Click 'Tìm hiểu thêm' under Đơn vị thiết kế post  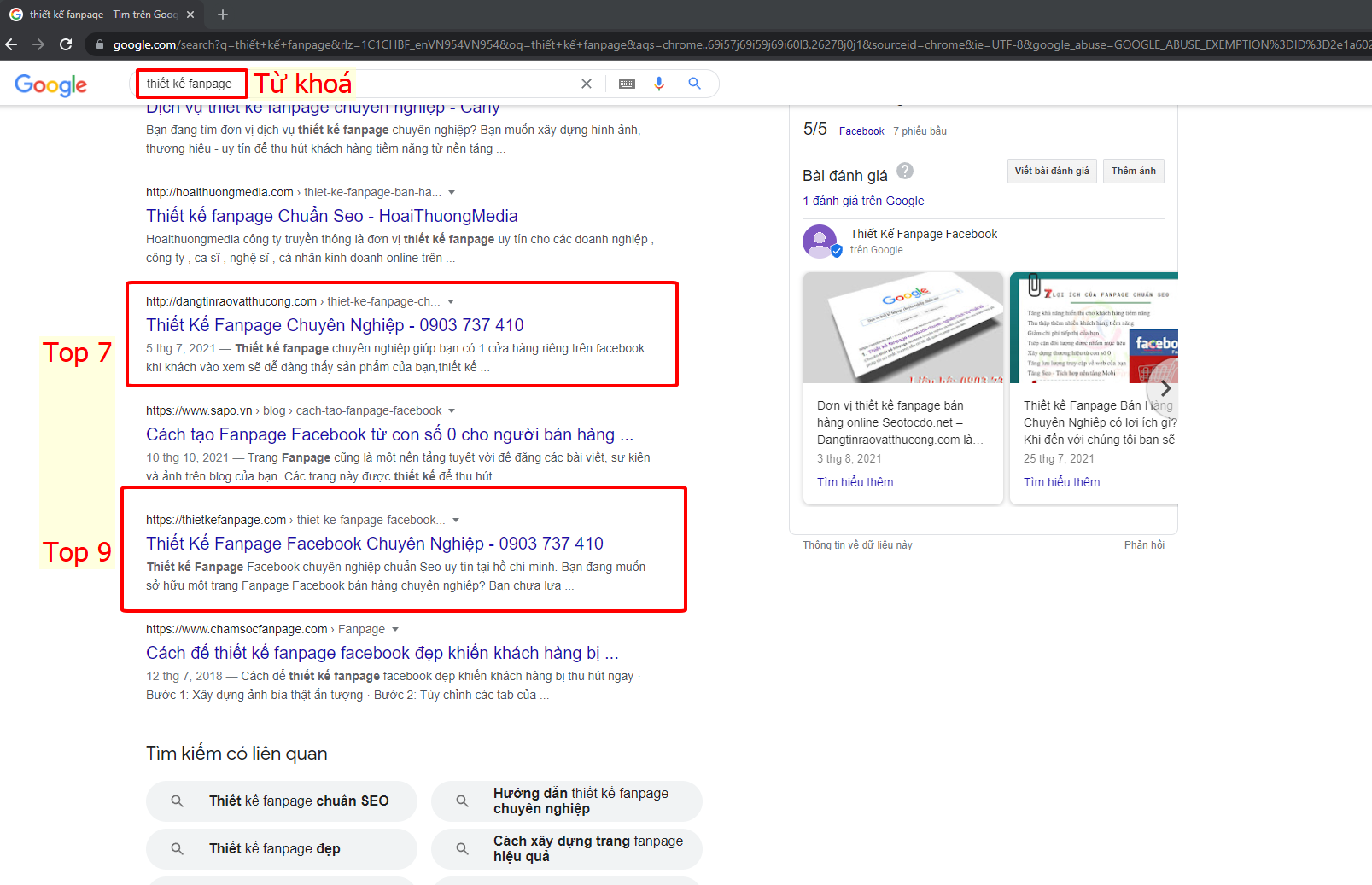(x=855, y=482)
